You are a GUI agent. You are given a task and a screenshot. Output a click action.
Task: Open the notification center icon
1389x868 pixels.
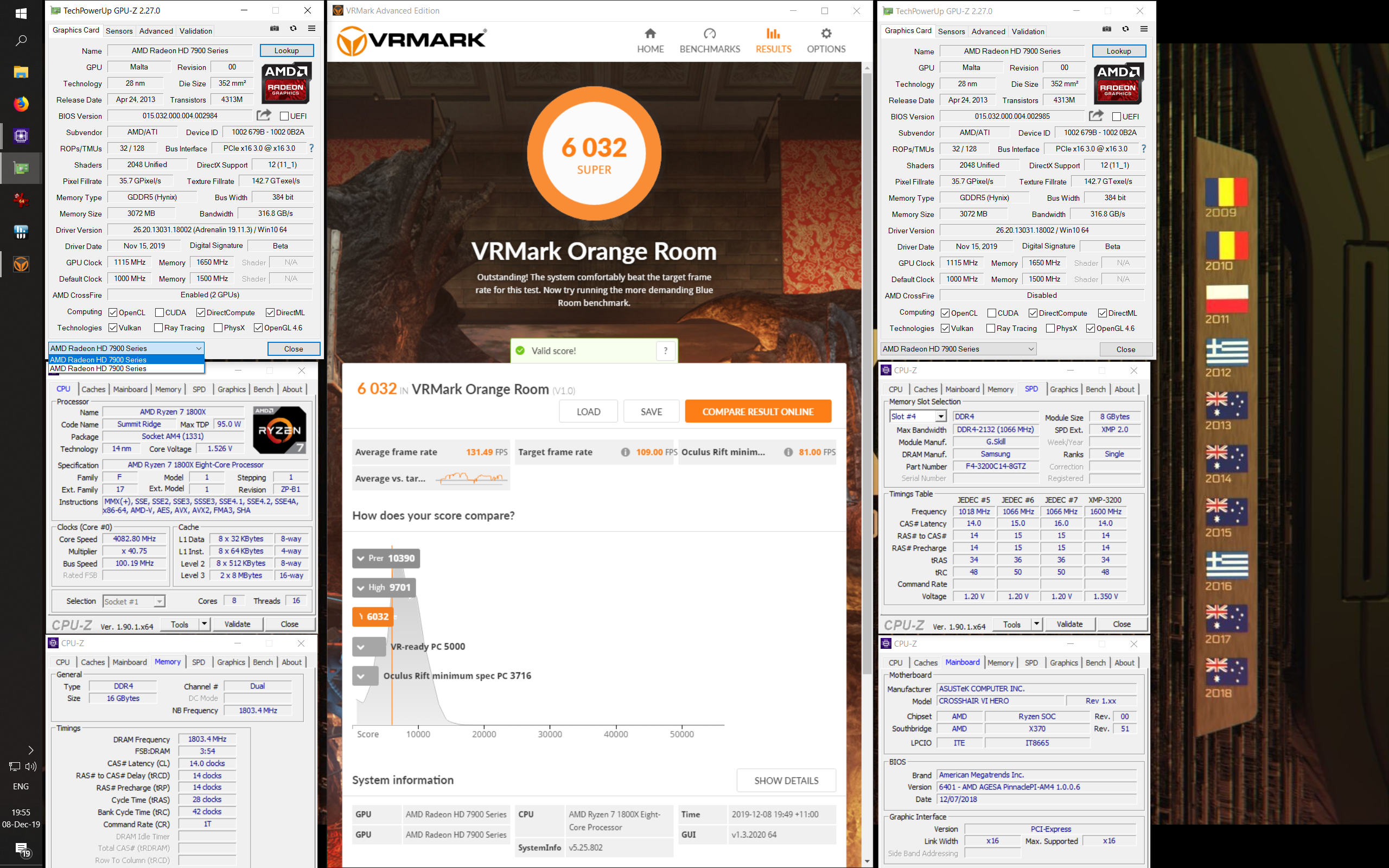pyautogui.click(x=22, y=849)
